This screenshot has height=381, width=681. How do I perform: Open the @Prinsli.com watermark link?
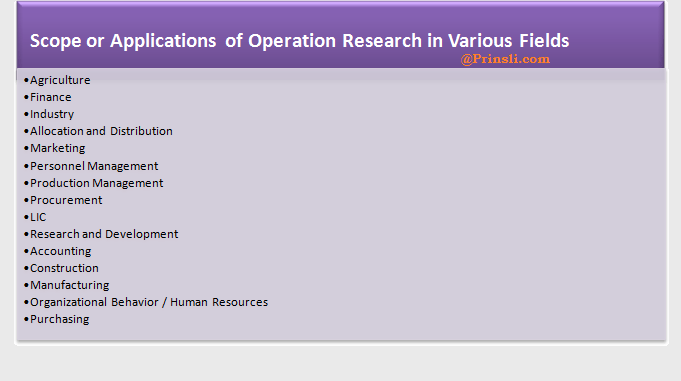(505, 59)
